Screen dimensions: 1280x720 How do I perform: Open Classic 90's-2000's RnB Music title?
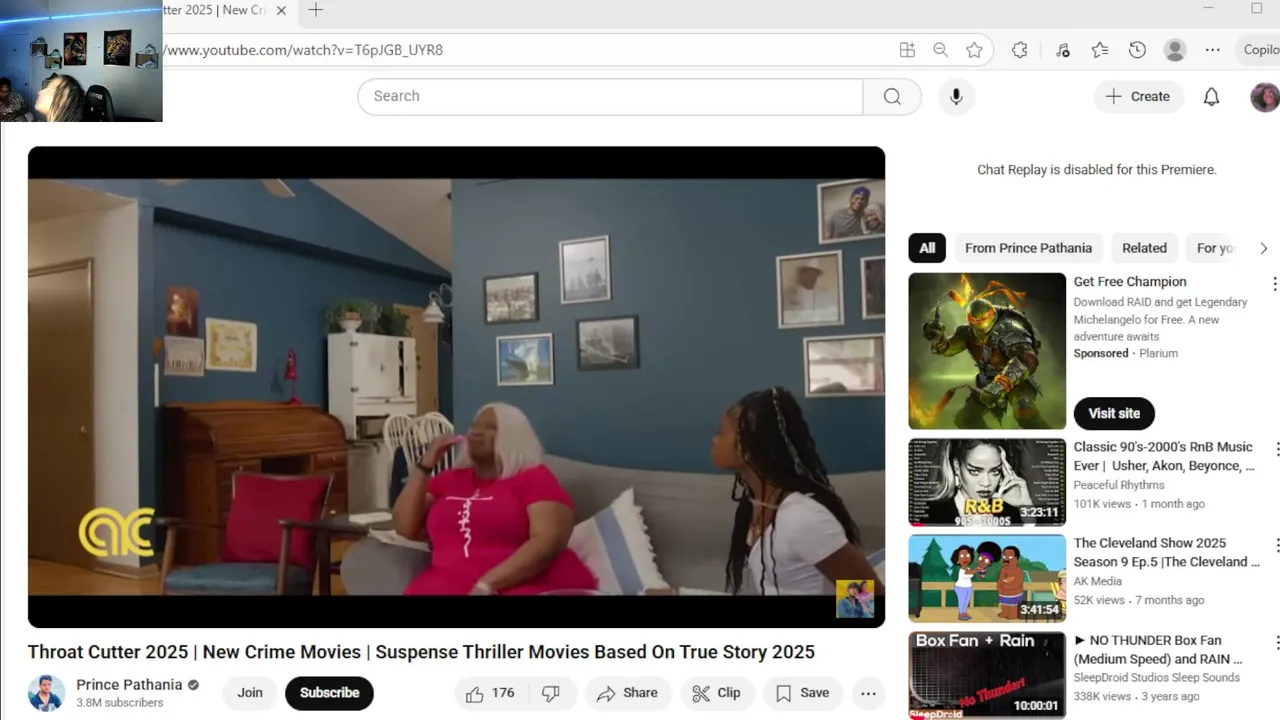pos(1163,456)
